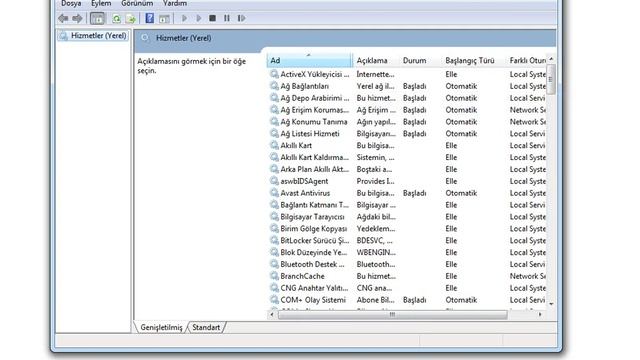Click the Back arrow toolbar icon
640x360 pixels.
(x=63, y=18)
